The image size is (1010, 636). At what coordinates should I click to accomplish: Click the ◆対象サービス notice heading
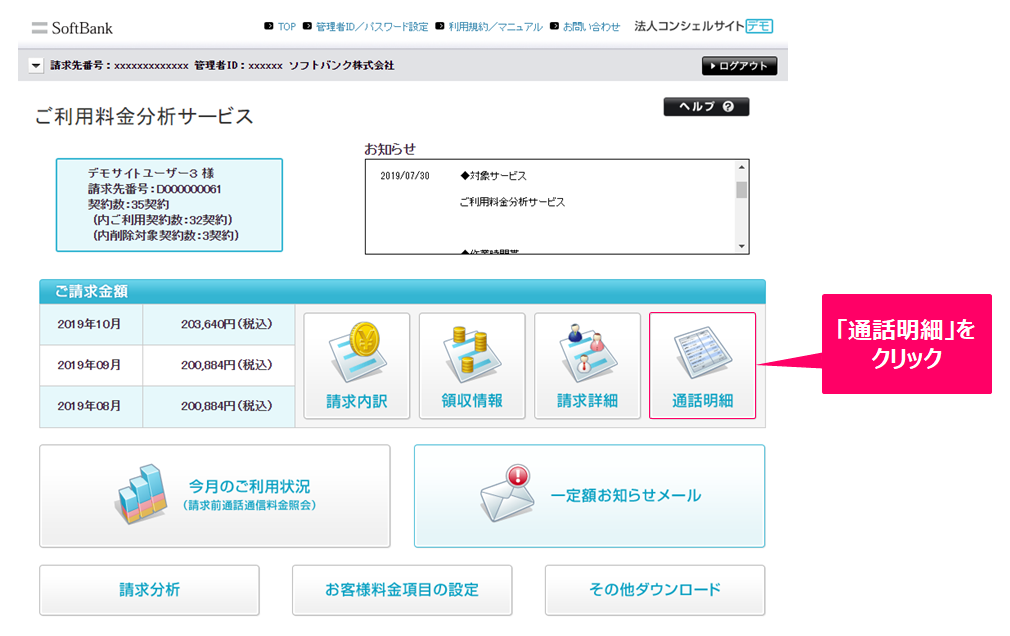[x=493, y=176]
